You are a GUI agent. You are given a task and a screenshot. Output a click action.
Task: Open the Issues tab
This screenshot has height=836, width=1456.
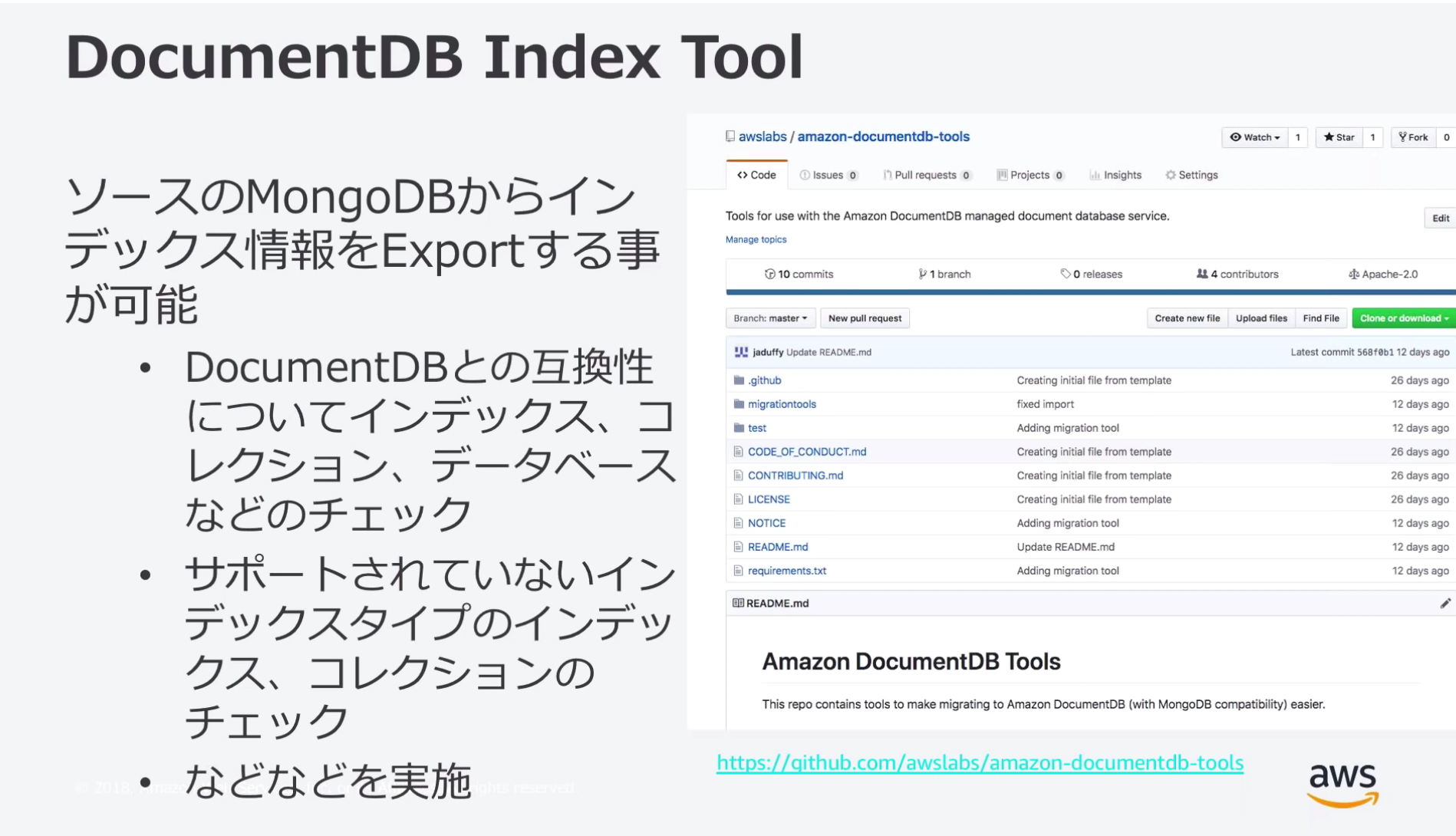pyautogui.click(x=828, y=175)
